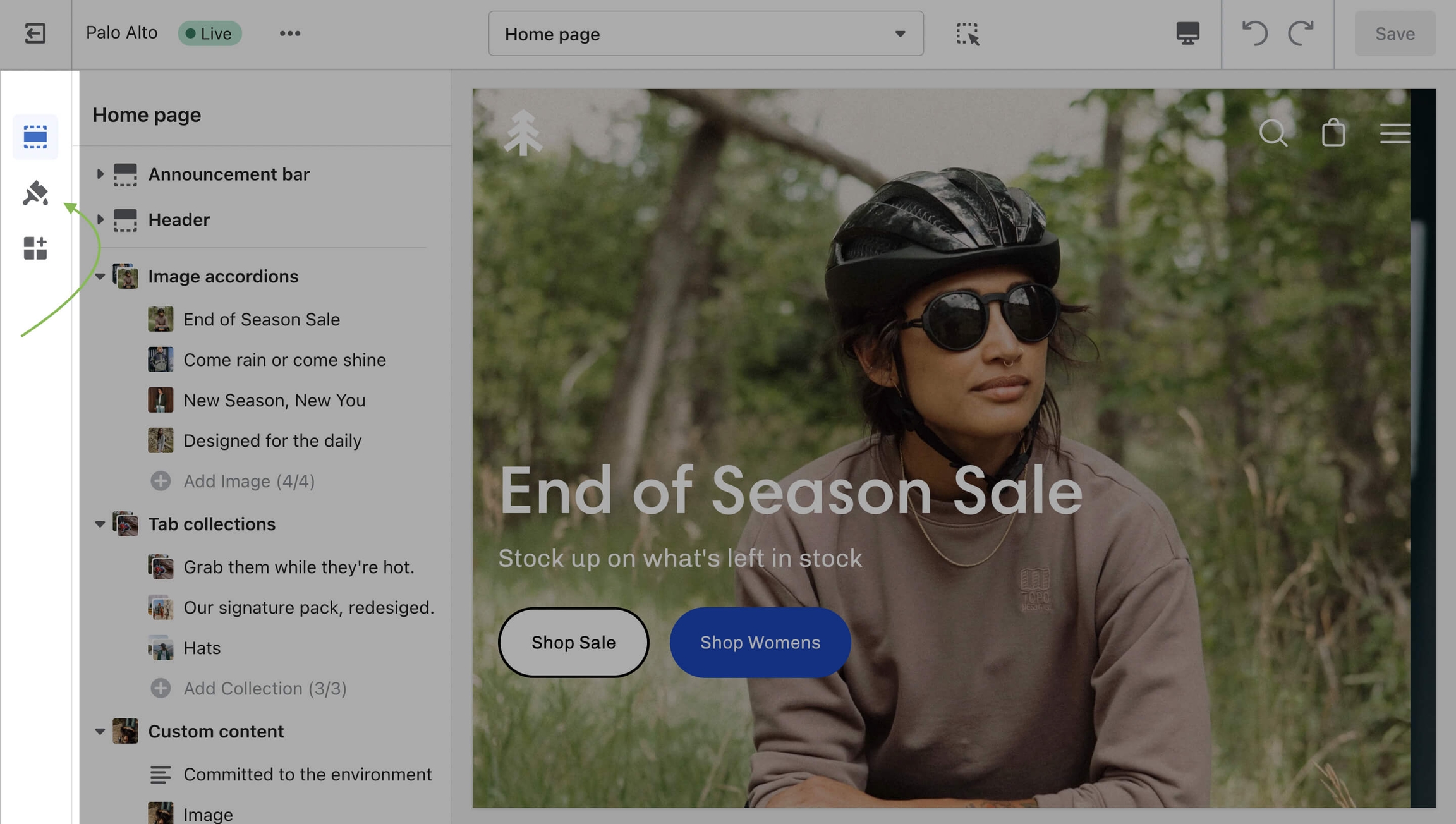The width and height of the screenshot is (1456, 824).
Task: Click the Shop Sale button
Action: point(573,642)
